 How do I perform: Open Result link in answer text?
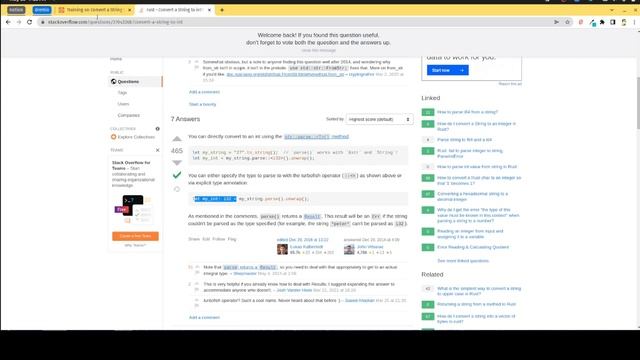pos(312,216)
